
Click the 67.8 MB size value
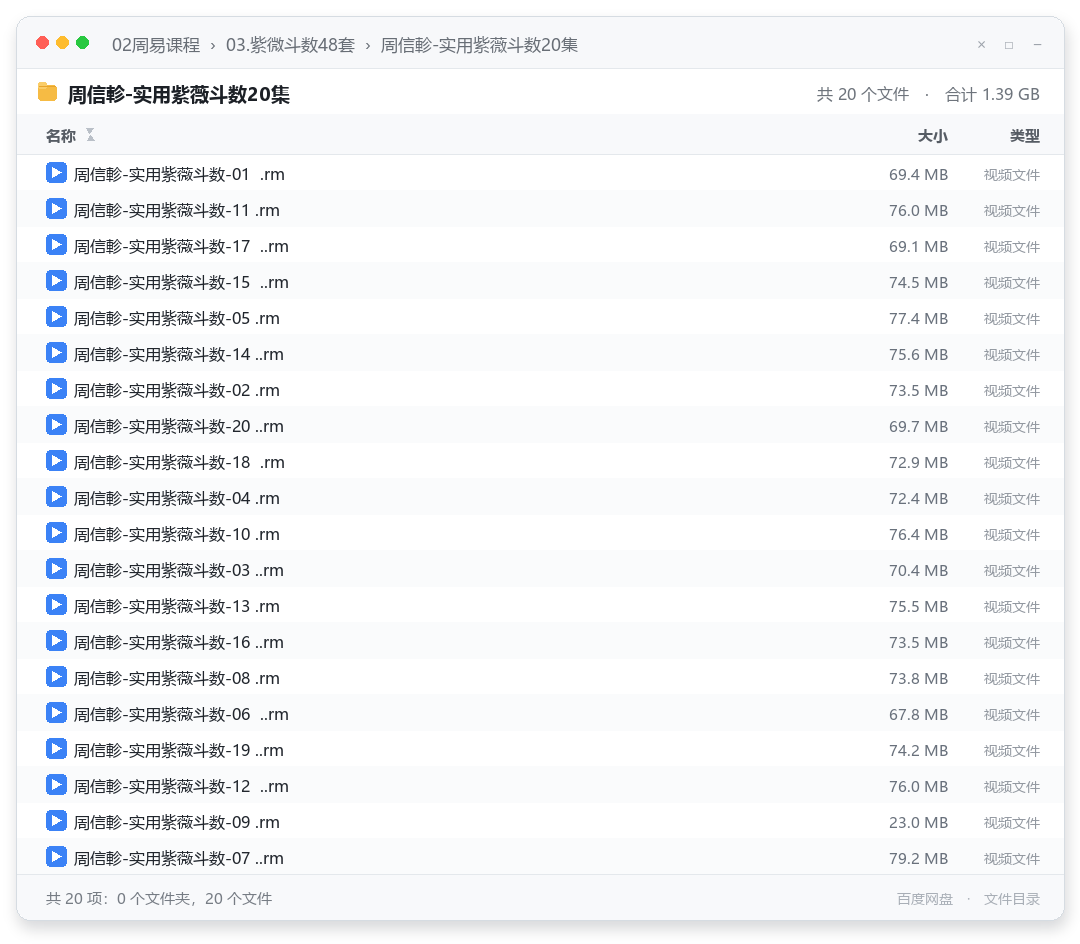(918, 715)
